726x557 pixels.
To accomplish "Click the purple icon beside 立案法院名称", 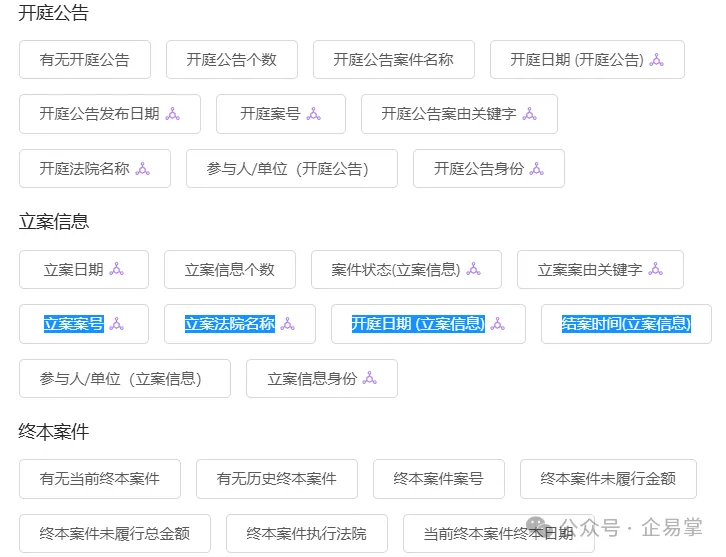I will tap(288, 324).
